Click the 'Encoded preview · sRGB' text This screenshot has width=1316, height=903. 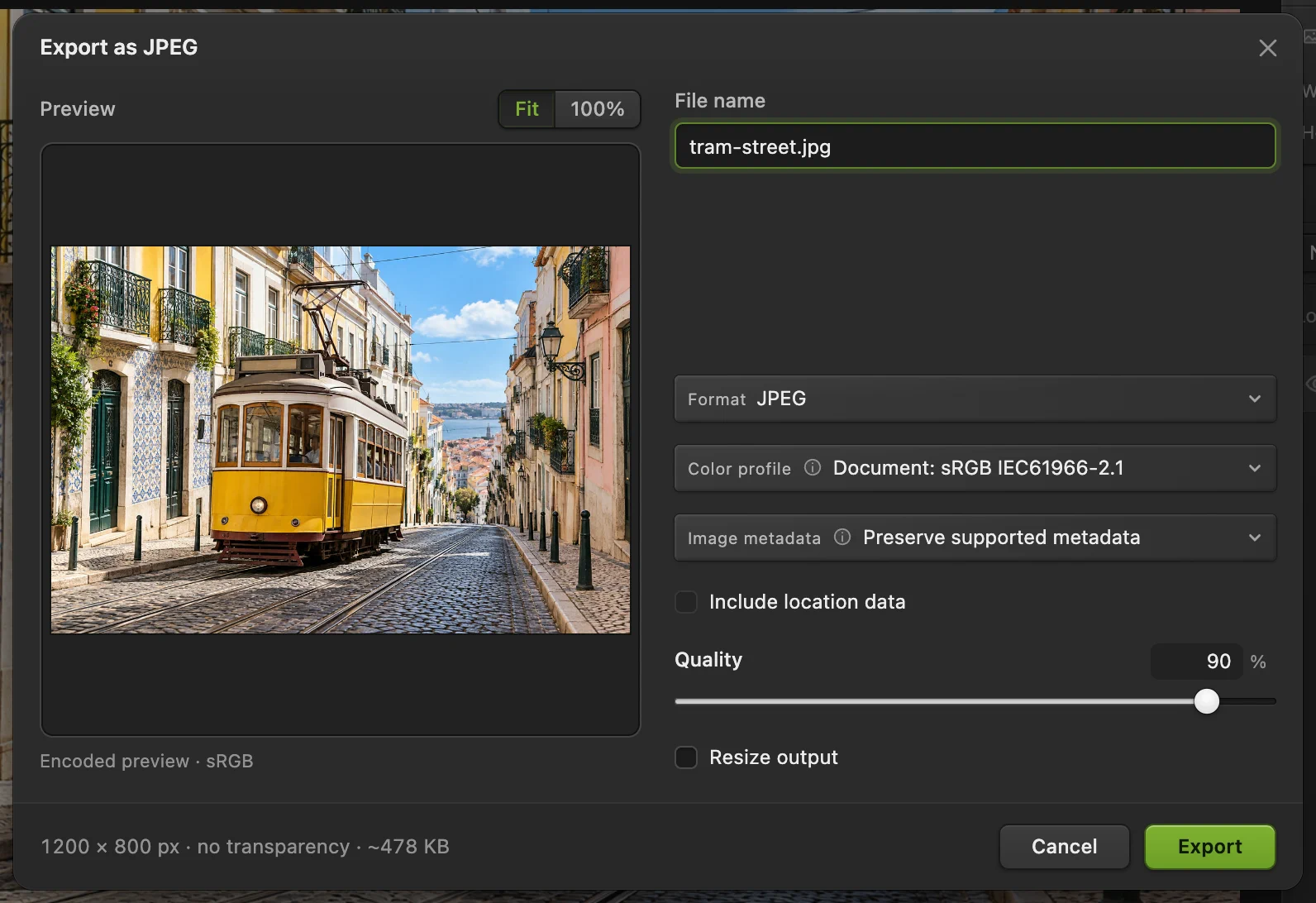pos(146,761)
